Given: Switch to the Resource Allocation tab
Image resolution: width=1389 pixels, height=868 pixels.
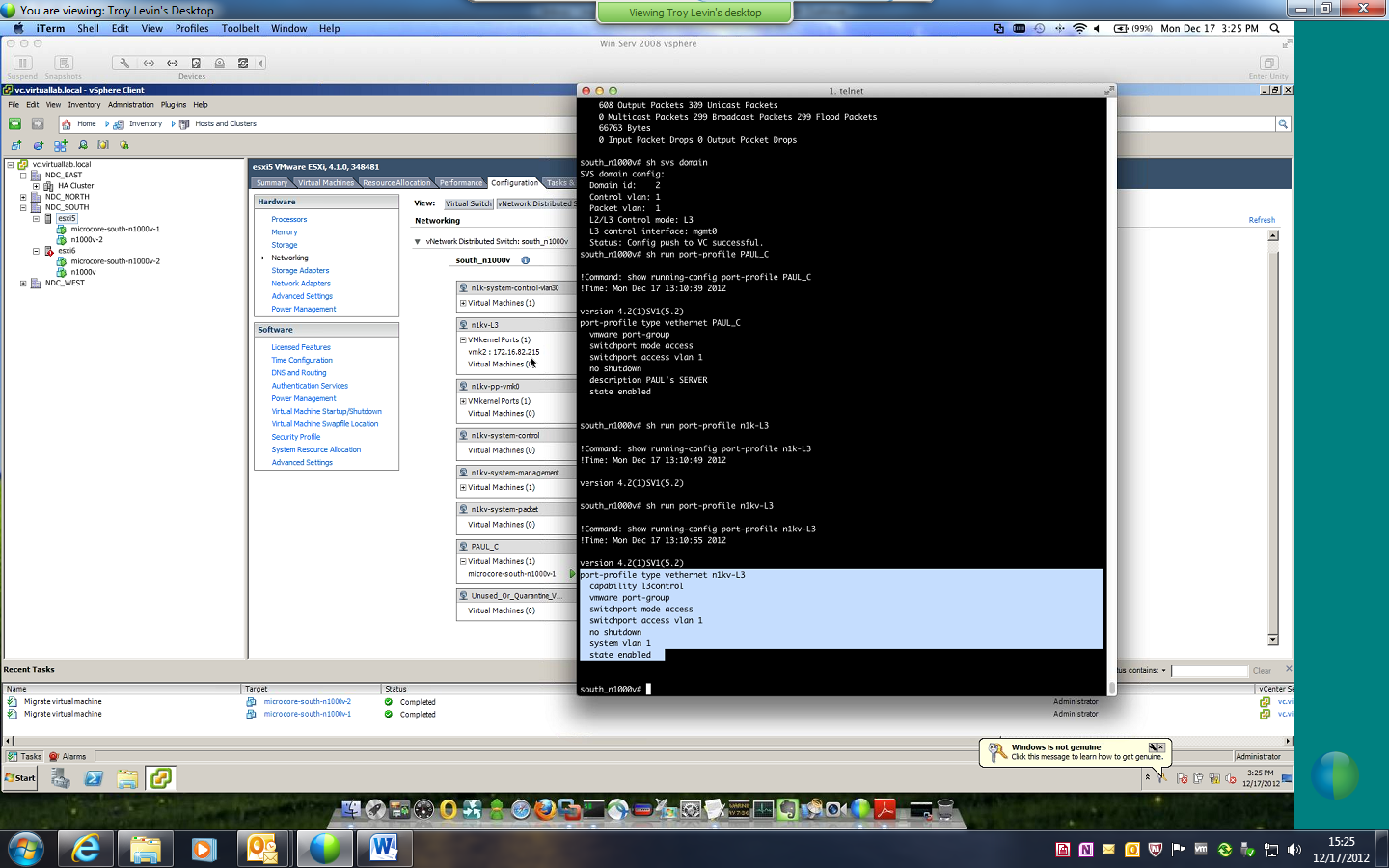Looking at the screenshot, I should pyautogui.click(x=396, y=183).
